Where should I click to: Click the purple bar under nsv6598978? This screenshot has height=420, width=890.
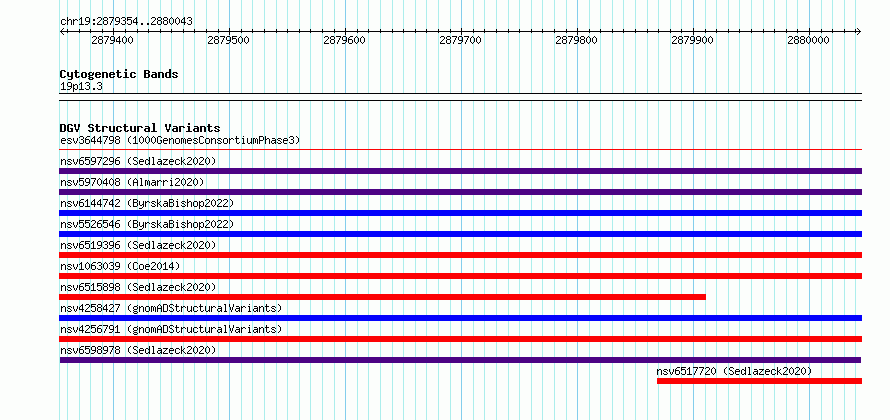coord(460,360)
